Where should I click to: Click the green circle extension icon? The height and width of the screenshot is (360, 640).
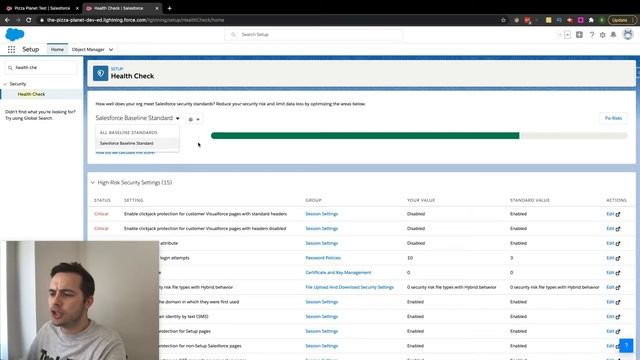[601, 20]
